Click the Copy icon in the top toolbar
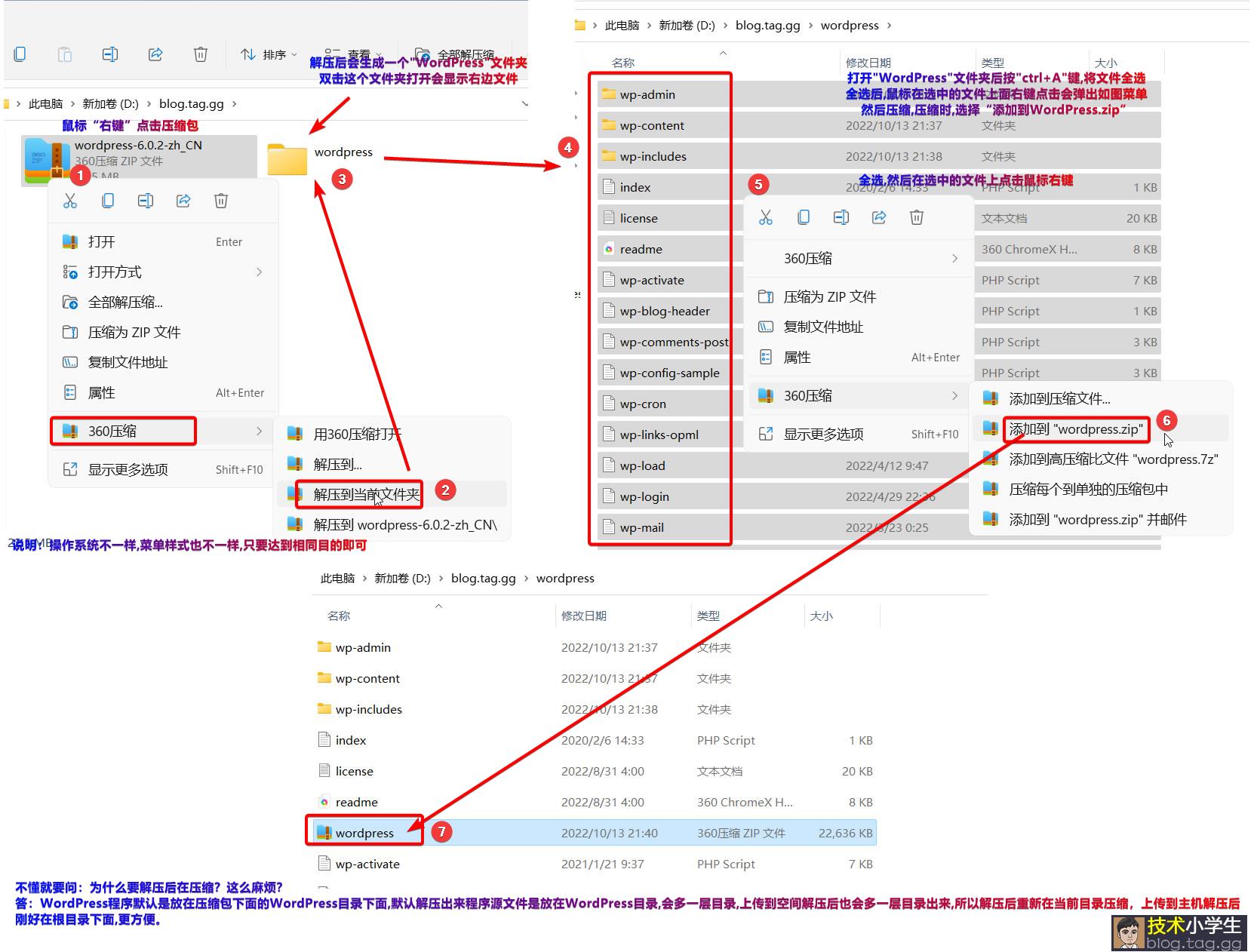 click(20, 54)
